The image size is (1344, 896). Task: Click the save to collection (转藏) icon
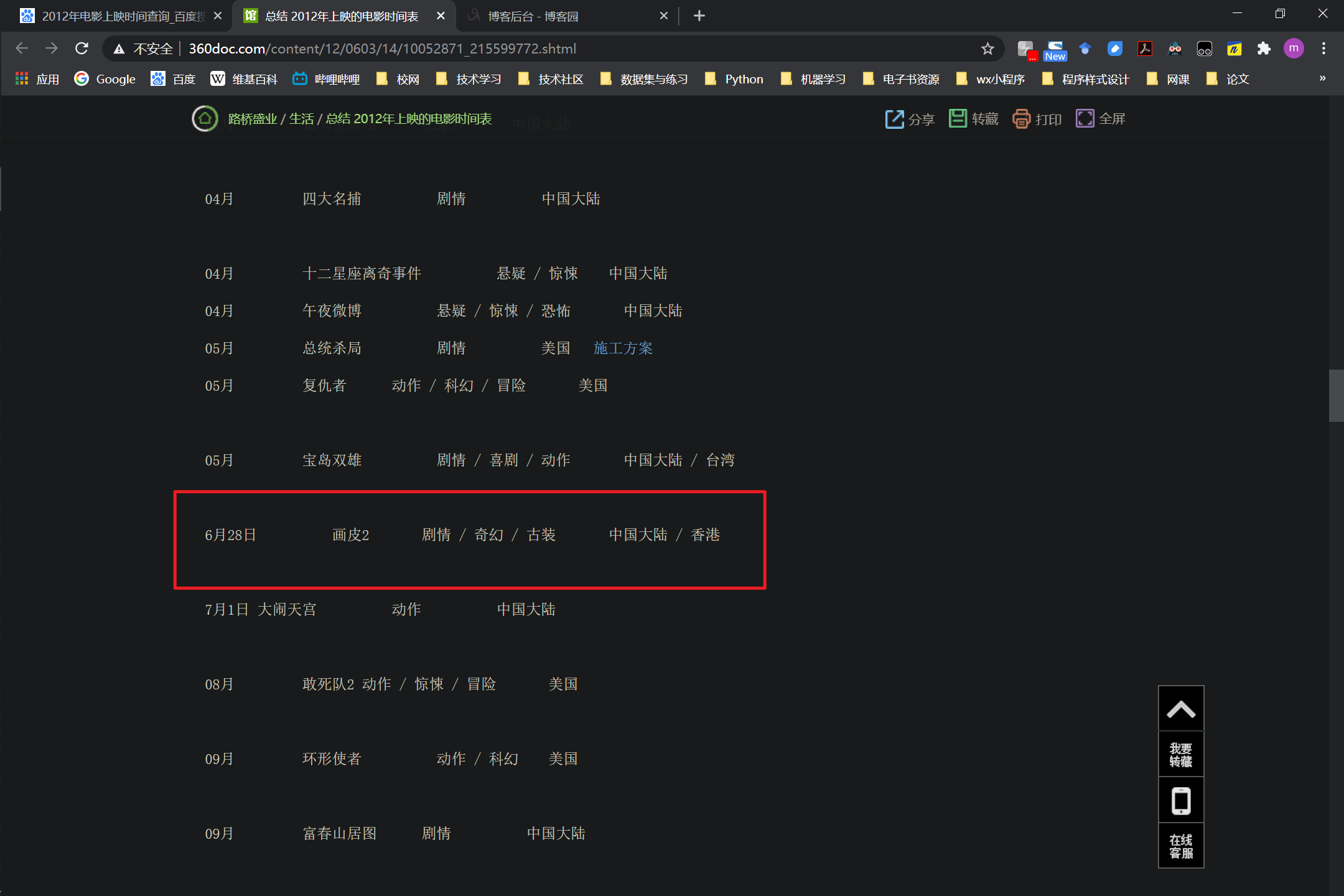pos(958,118)
